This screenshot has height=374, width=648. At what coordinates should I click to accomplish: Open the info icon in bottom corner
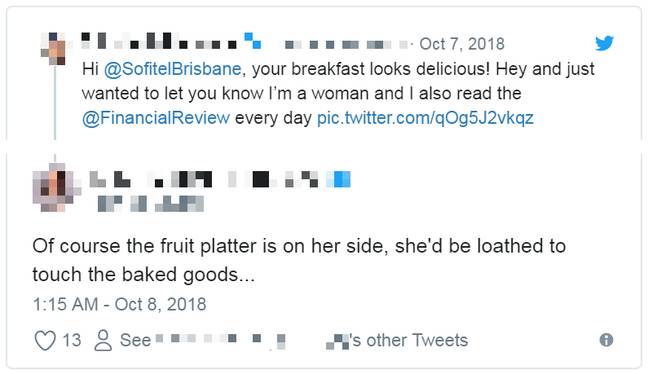pos(606,340)
